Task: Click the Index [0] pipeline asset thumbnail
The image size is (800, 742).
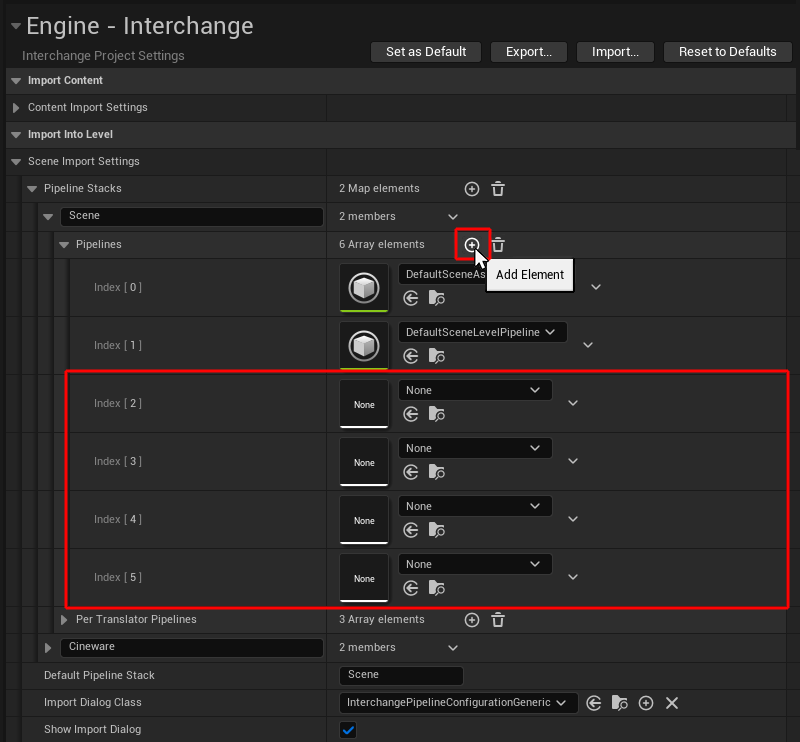Action: [364, 288]
